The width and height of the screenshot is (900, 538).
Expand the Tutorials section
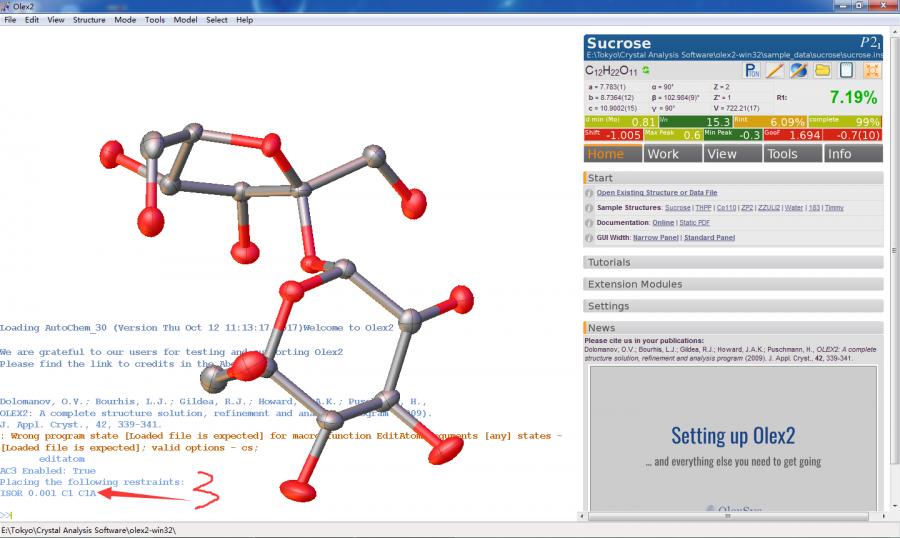[733, 262]
